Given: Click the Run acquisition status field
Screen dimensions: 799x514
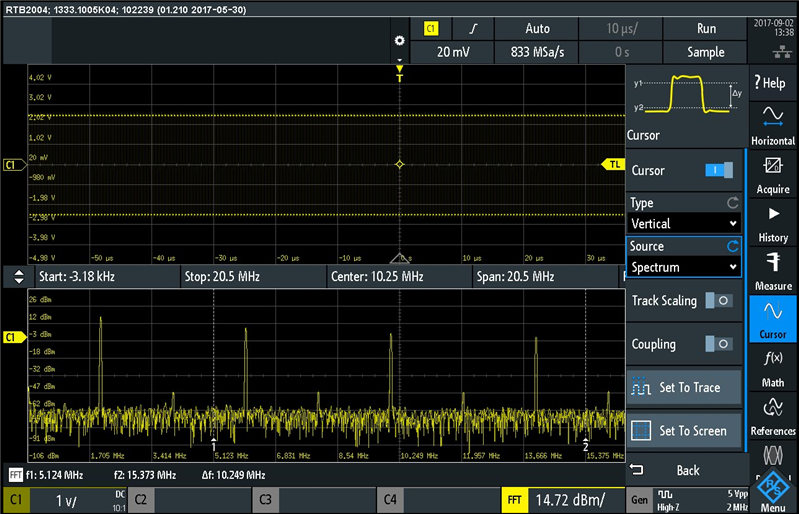Looking at the screenshot, I should pyautogui.click(x=706, y=30).
